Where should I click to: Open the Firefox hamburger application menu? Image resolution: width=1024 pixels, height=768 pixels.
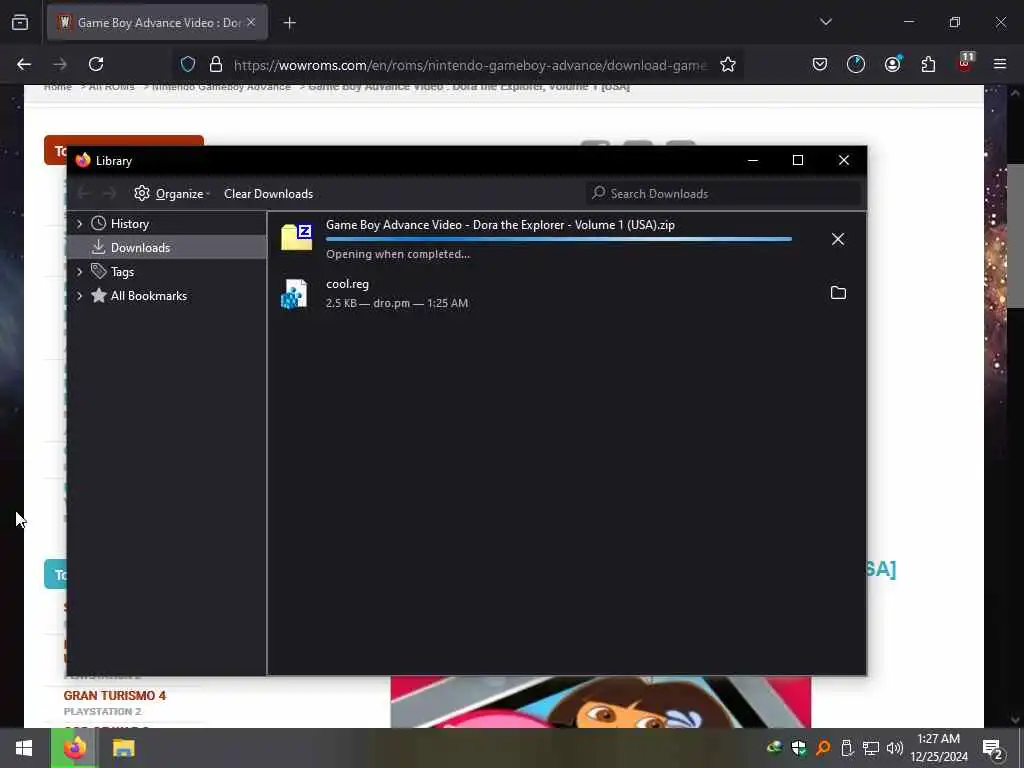click(x=1000, y=64)
